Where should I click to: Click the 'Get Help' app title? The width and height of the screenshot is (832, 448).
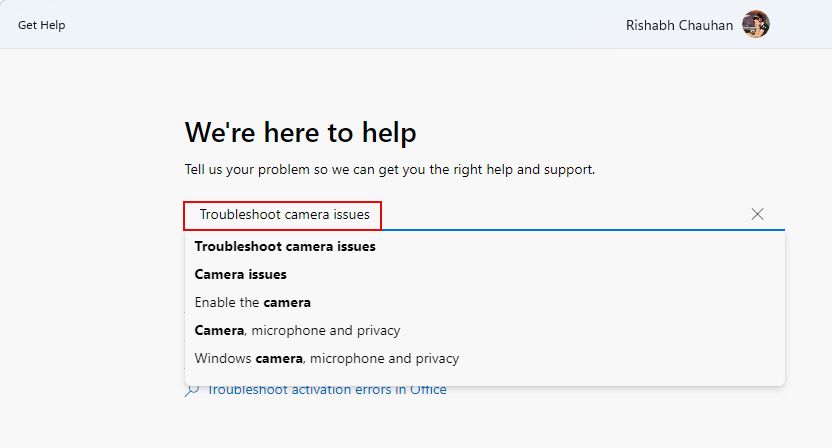click(x=41, y=25)
